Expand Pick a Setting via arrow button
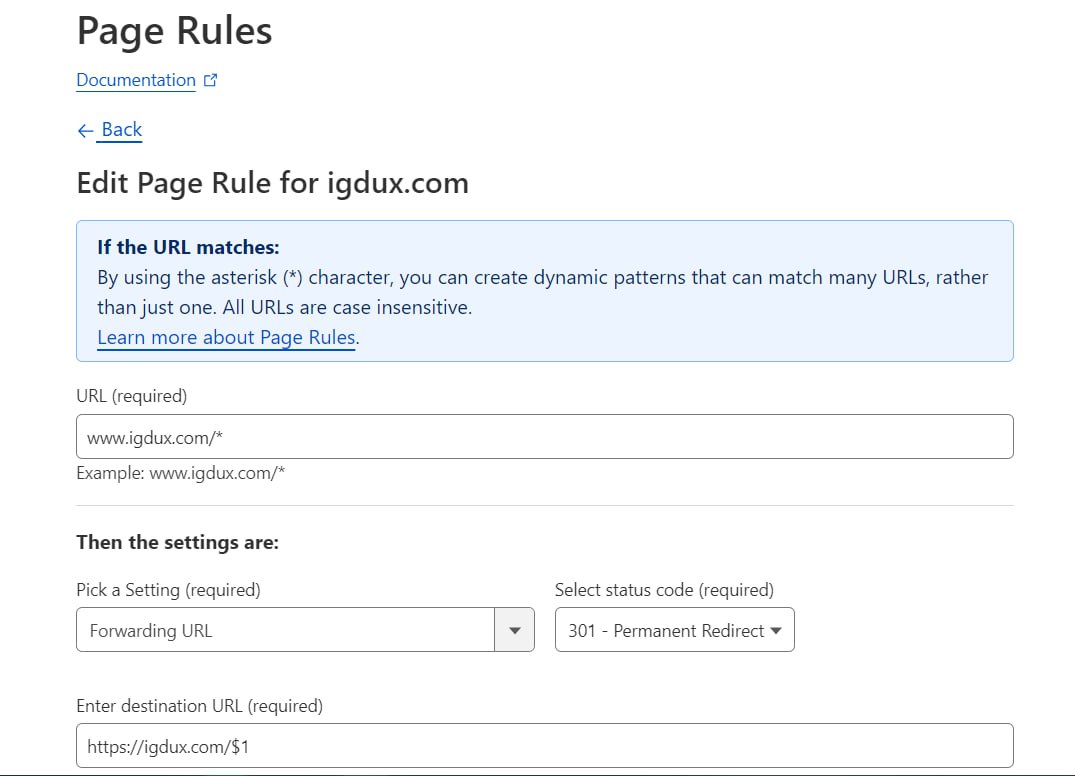The width and height of the screenshot is (1075, 776). click(x=515, y=631)
